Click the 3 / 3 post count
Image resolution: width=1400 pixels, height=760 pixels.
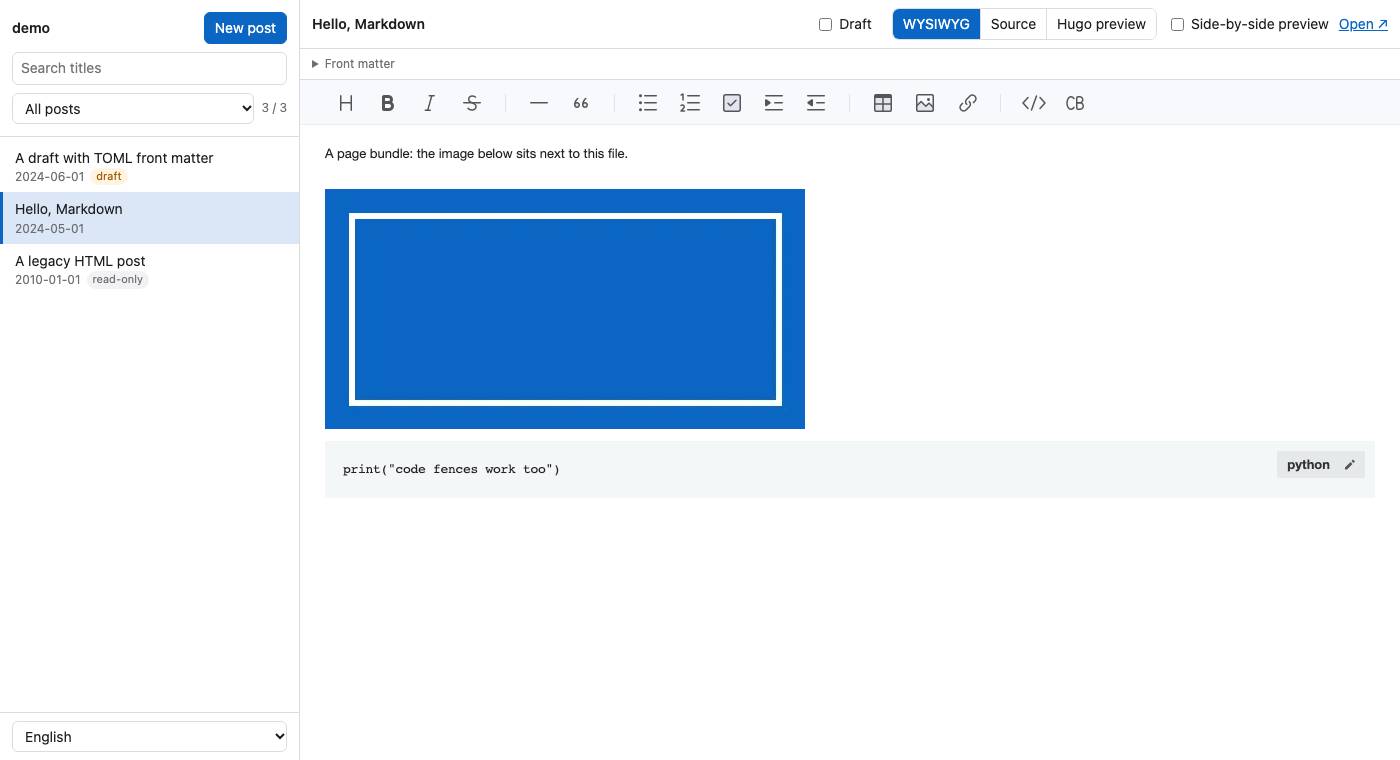click(x=274, y=108)
